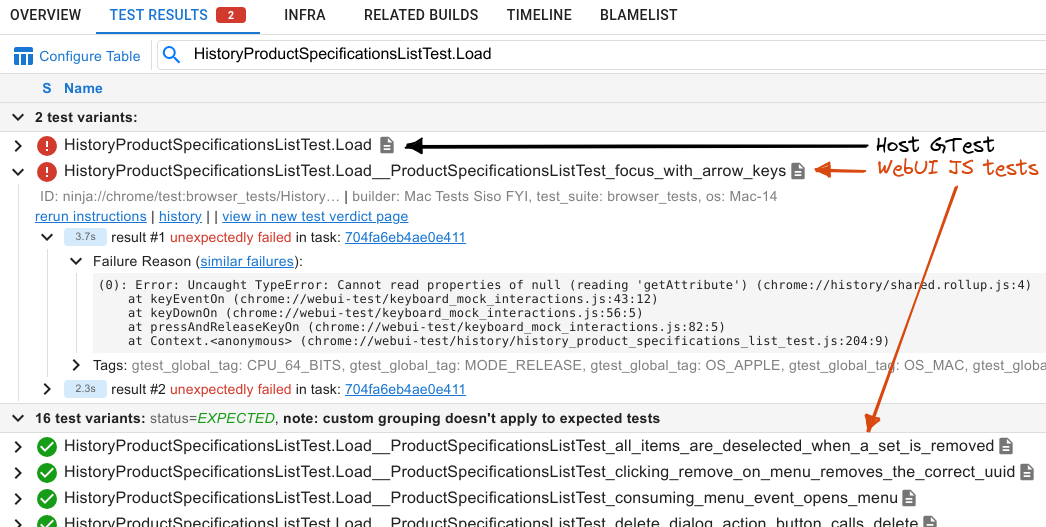Open task 704fa6eb4ae0e411 for result #1
Screen dimensions: 1046x527
click(405, 237)
